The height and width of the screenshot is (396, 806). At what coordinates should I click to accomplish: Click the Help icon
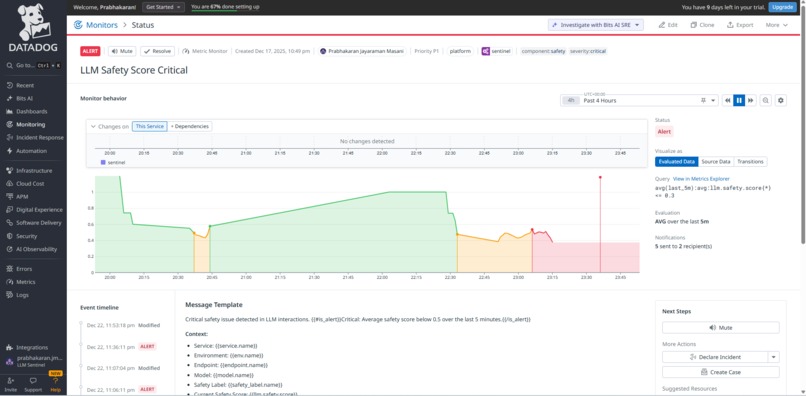[56, 381]
